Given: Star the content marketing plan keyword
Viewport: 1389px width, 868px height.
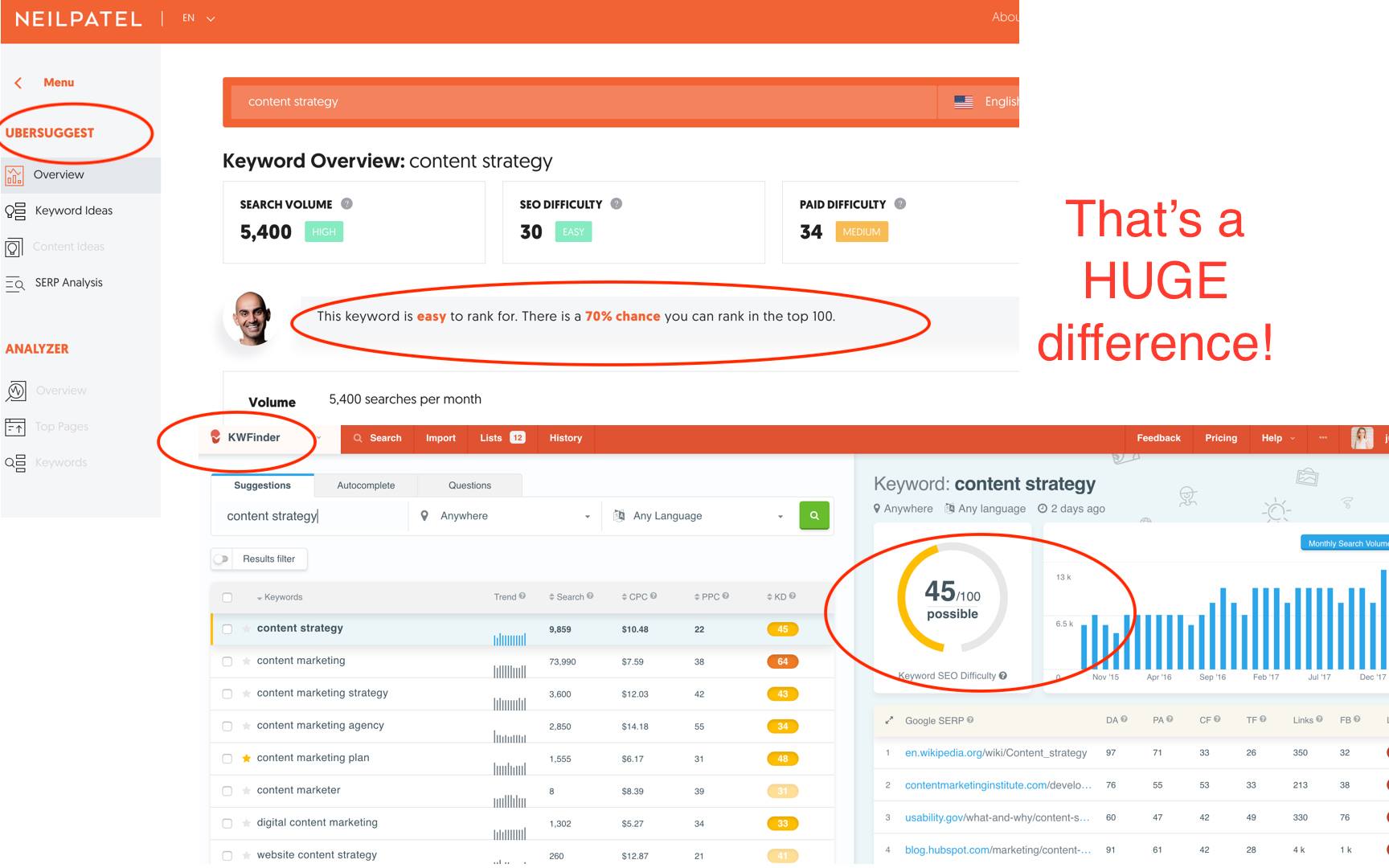Looking at the screenshot, I should (247, 758).
